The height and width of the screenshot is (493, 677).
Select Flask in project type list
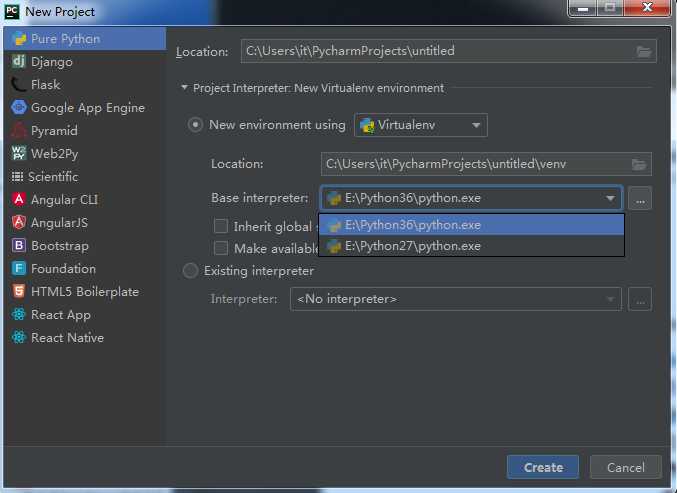point(45,85)
